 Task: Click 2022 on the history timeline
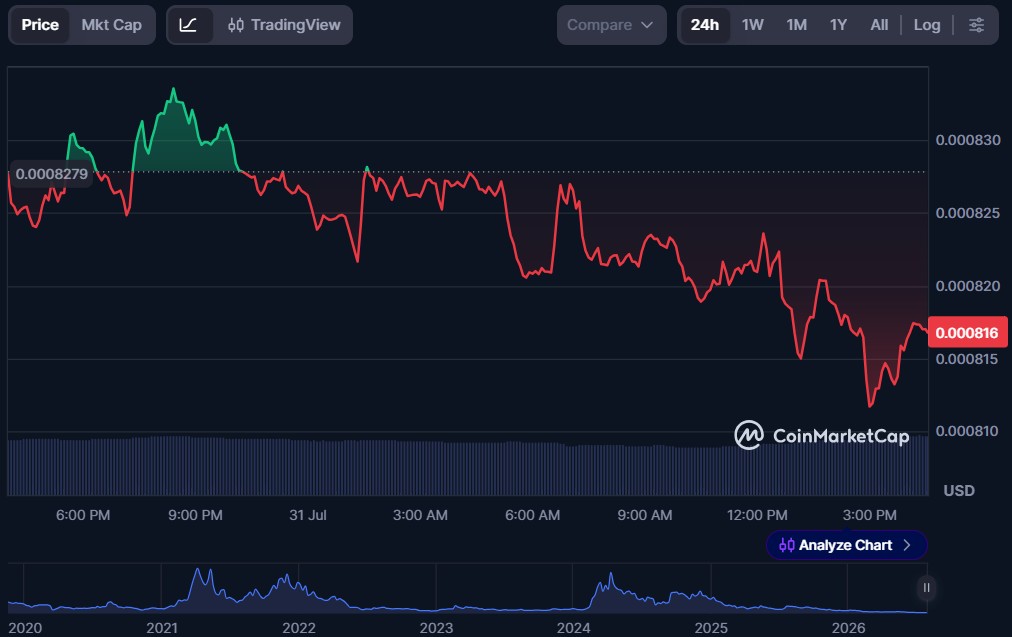tap(299, 628)
